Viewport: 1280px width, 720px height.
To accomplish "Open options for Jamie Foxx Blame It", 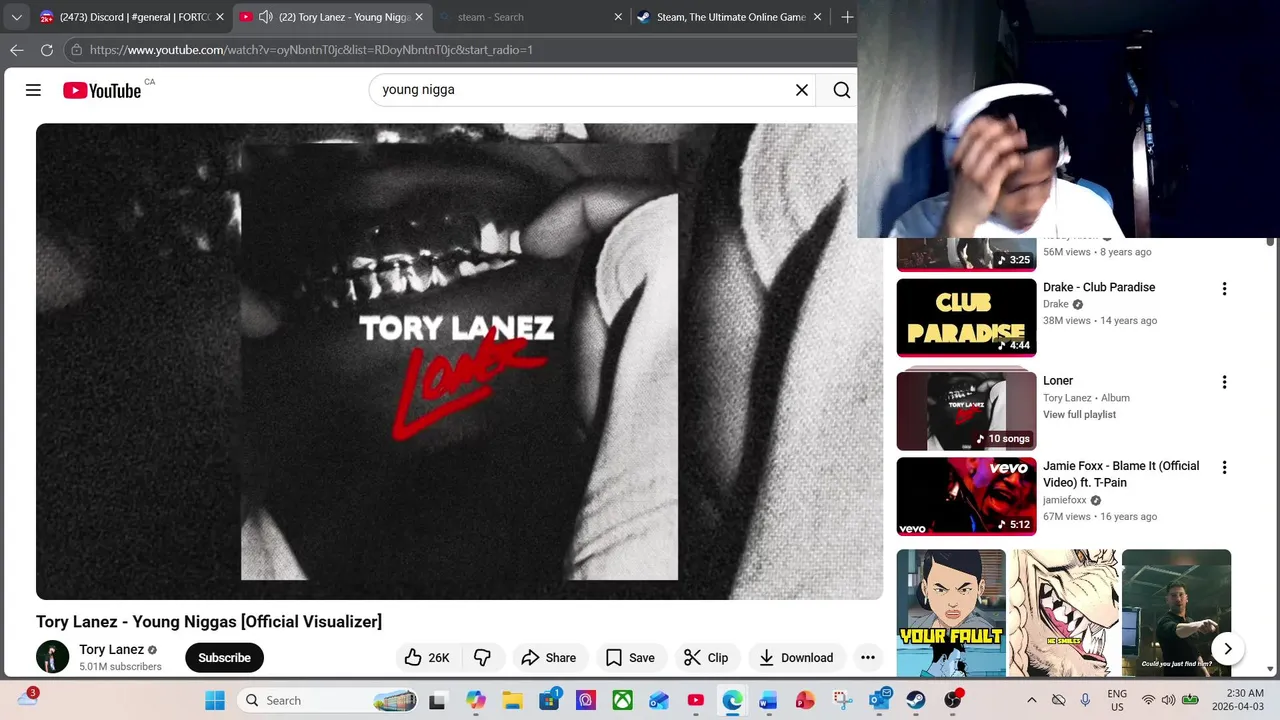I will (1224, 467).
